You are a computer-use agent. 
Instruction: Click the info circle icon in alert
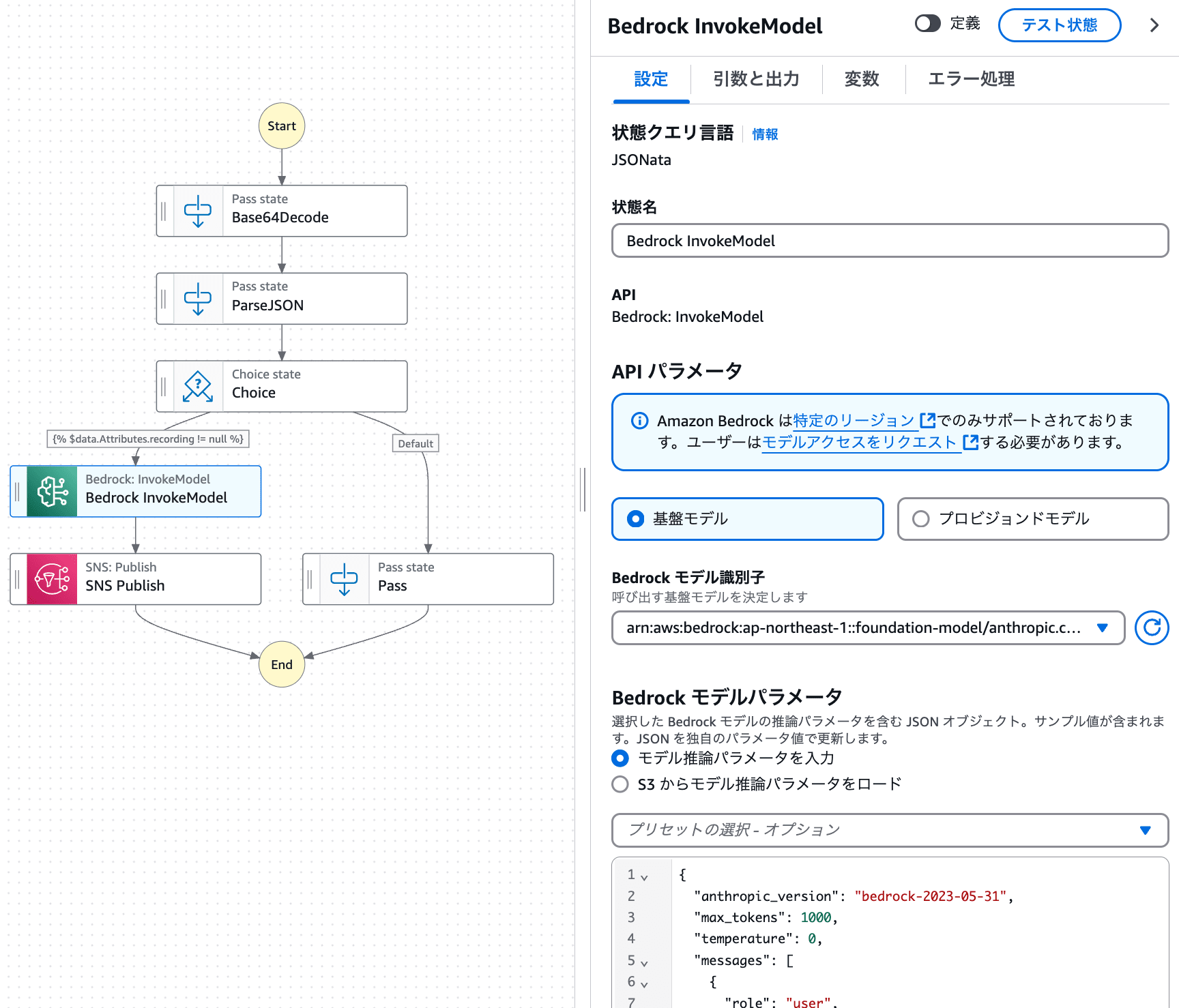pos(640,420)
